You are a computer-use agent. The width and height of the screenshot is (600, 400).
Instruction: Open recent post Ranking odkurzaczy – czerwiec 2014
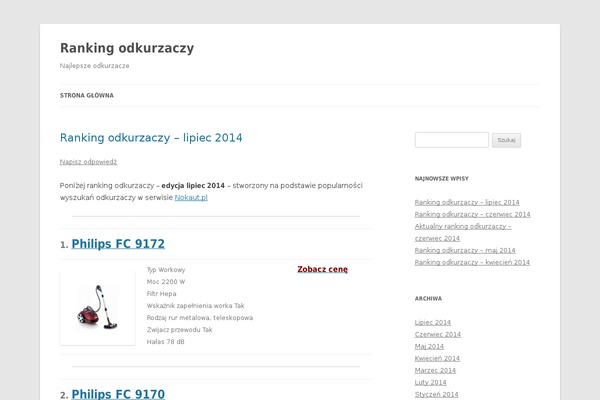pyautogui.click(x=472, y=214)
